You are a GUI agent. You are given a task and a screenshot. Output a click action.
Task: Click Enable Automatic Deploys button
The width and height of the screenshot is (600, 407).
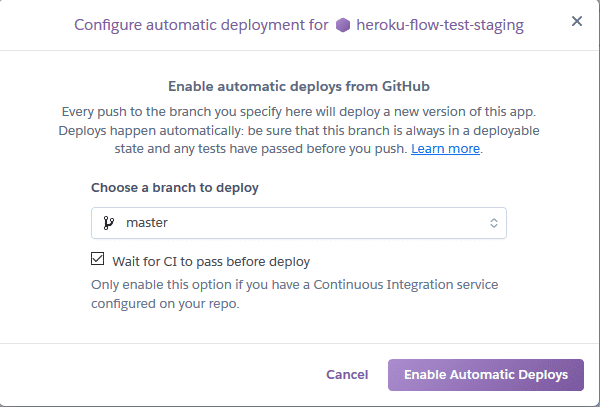click(x=486, y=375)
